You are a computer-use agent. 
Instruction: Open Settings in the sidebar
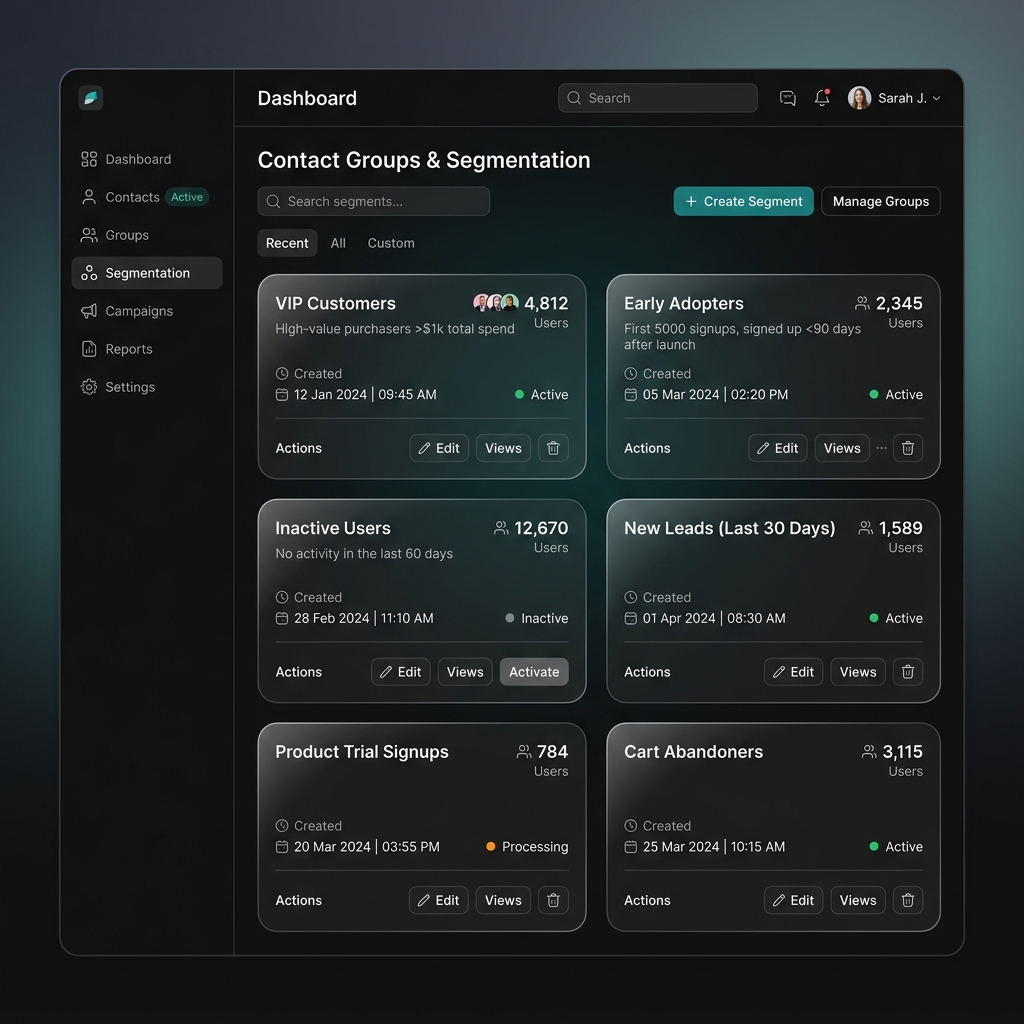pos(118,387)
